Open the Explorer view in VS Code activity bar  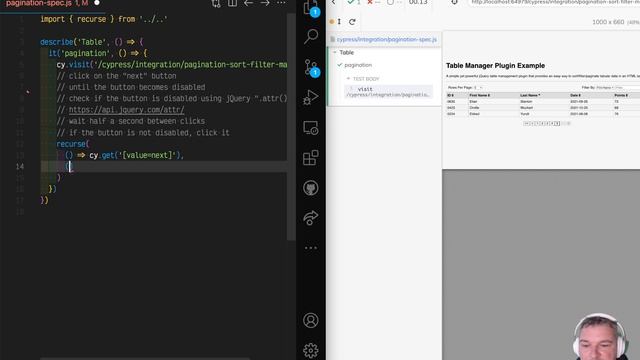point(310,7)
